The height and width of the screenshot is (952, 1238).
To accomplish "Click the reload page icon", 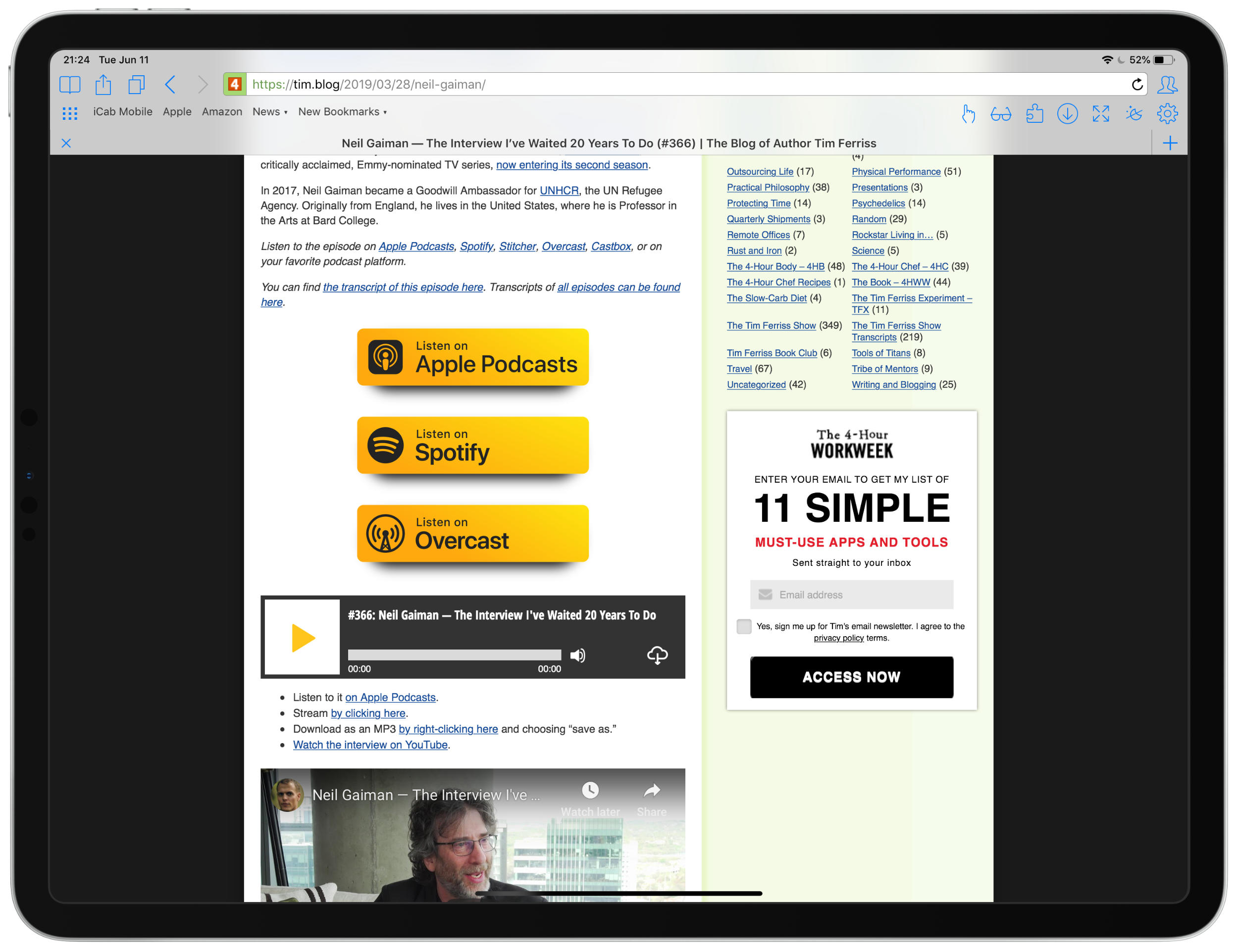I will point(1136,85).
